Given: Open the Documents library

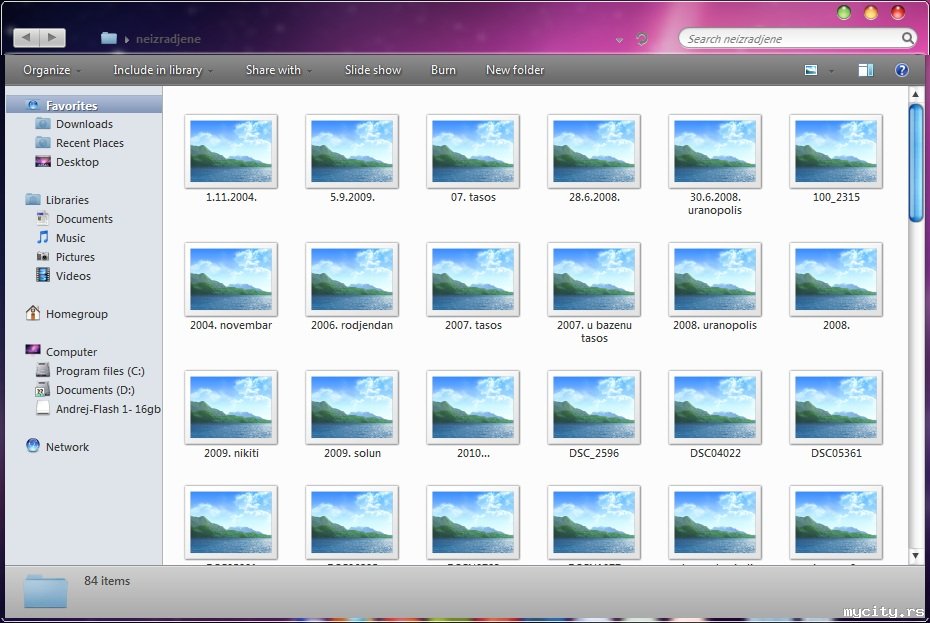Looking at the screenshot, I should coord(84,219).
